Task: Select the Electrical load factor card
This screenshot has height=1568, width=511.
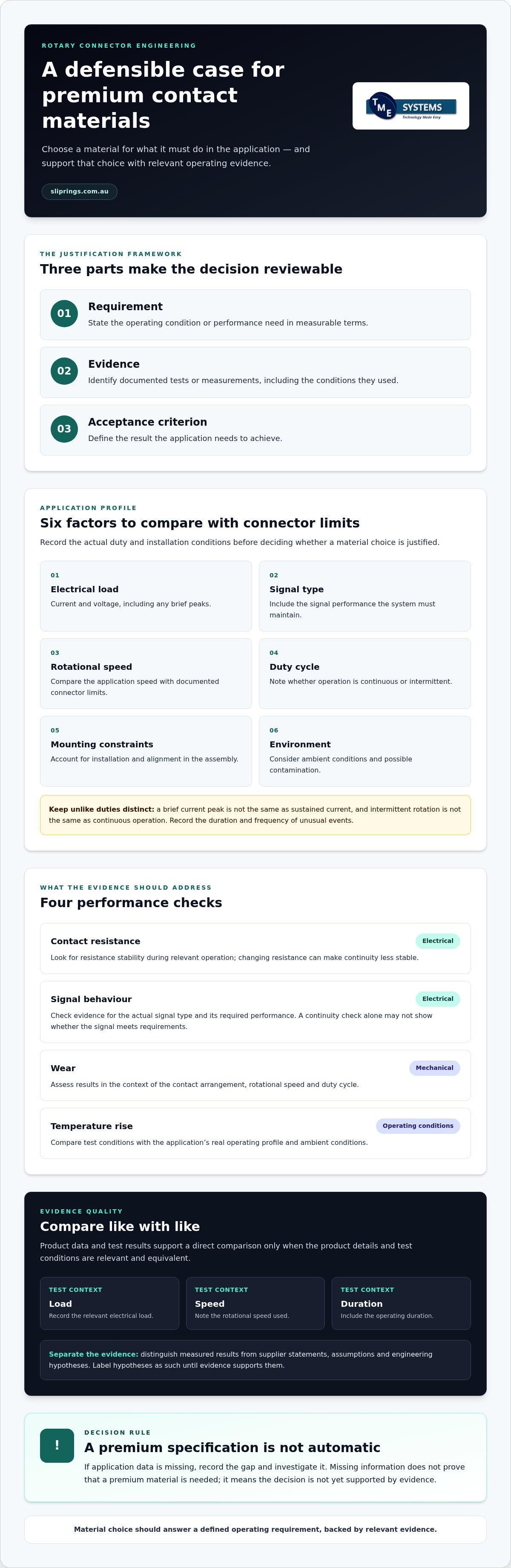Action: coord(146,596)
